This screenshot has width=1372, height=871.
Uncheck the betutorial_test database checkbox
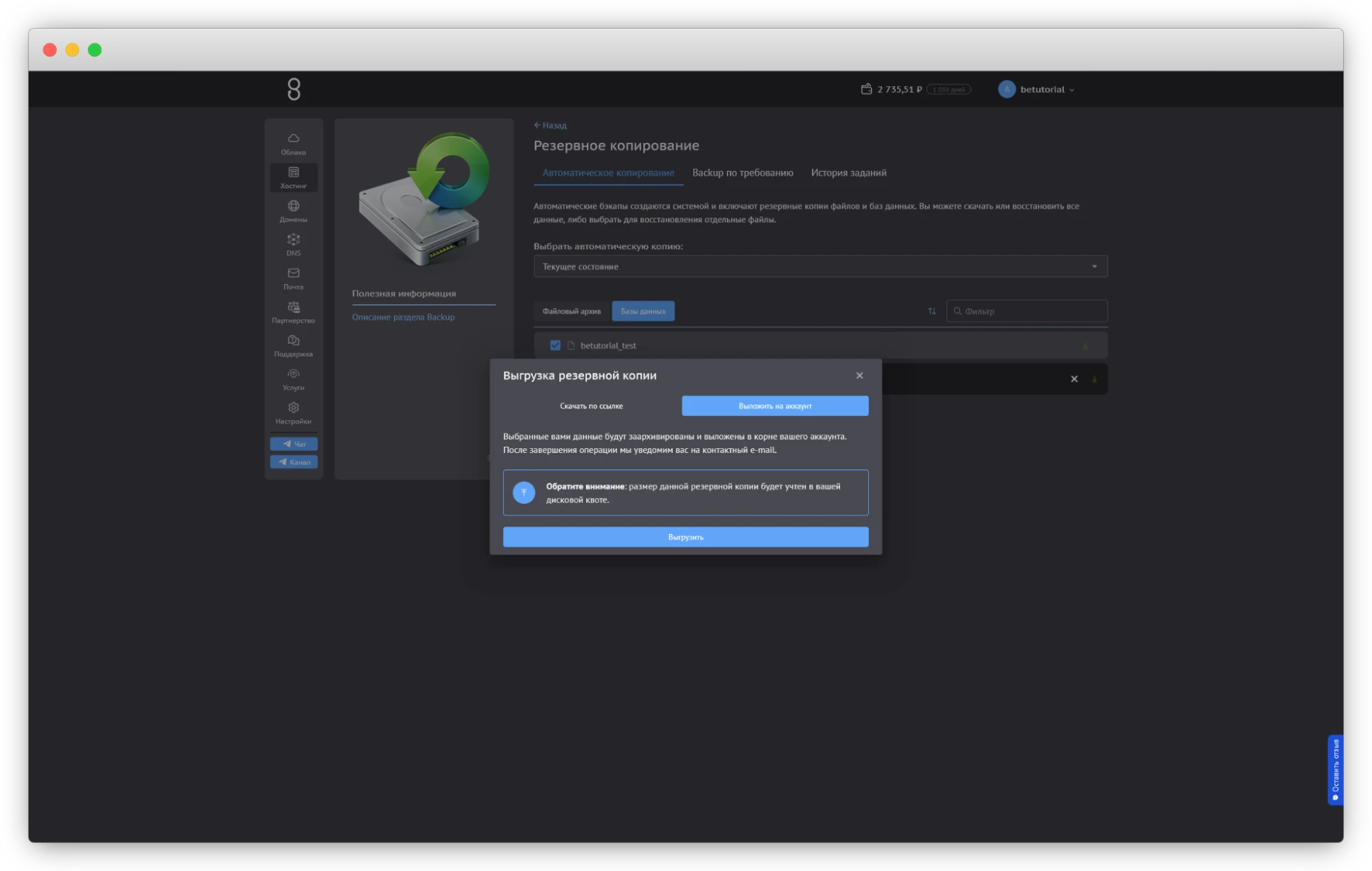tap(555, 345)
